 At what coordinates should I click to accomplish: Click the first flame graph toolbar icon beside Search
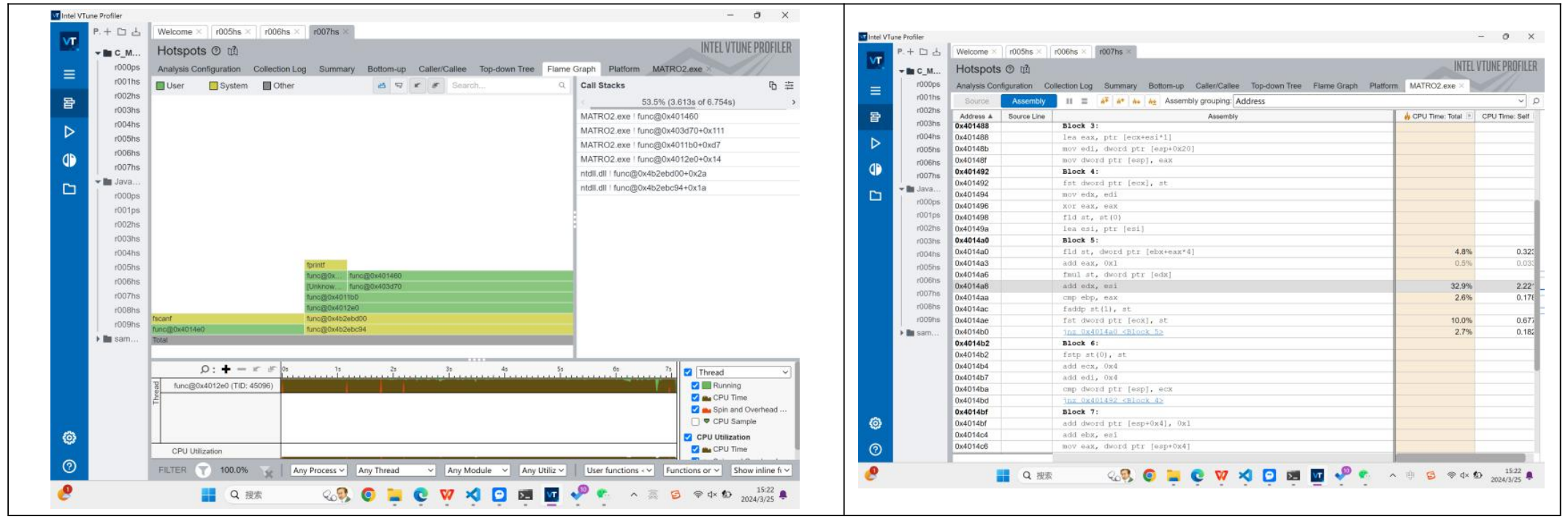[x=381, y=85]
